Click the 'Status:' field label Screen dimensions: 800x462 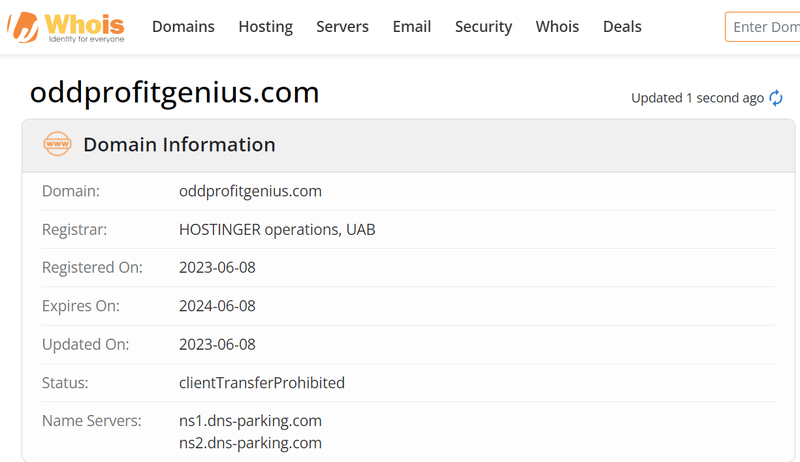(65, 382)
